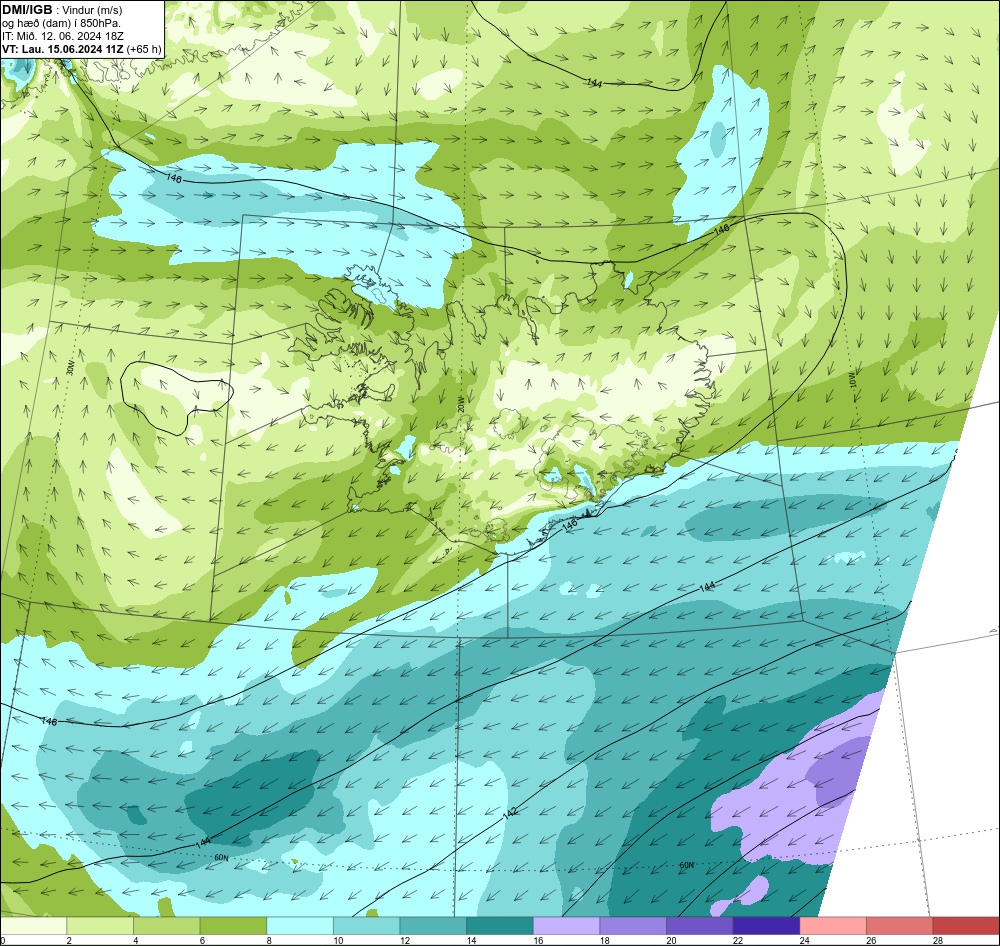The image size is (1000, 946).
Task: Click the legend tick label '16'
Action: 538,940
